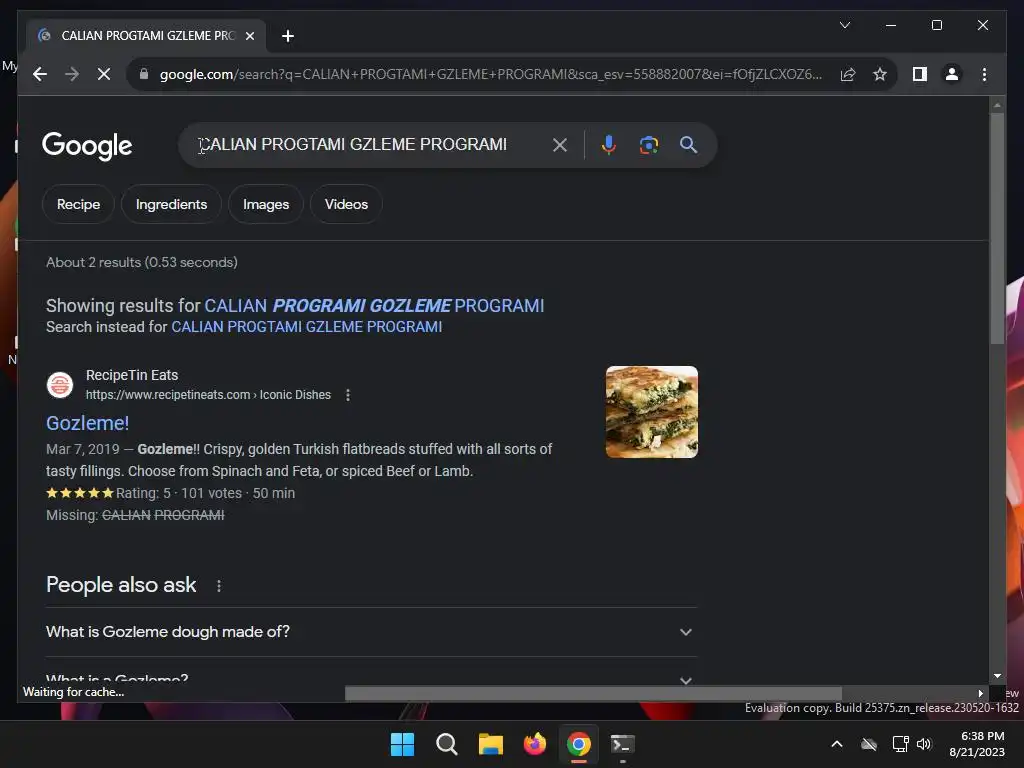Image resolution: width=1024 pixels, height=768 pixels.
Task: Clear the search box text
Action: click(560, 145)
